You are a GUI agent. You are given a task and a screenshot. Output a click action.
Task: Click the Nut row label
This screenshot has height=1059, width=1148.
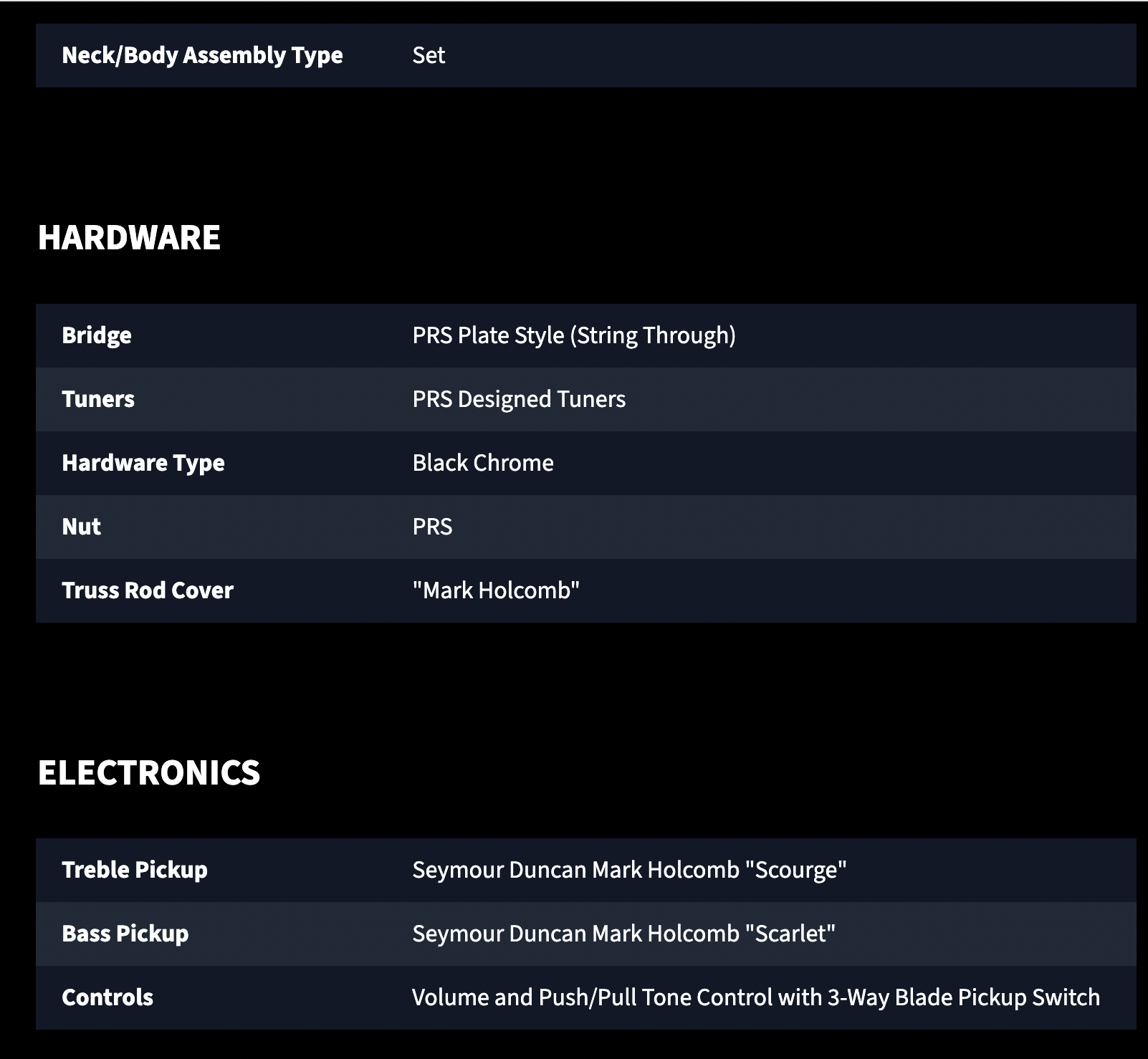coord(82,527)
